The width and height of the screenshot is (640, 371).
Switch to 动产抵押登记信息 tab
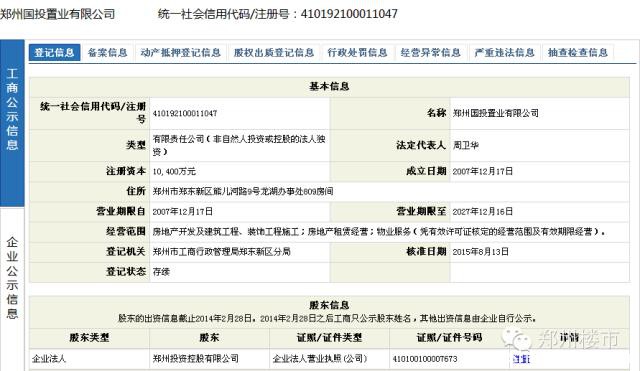click(x=180, y=53)
